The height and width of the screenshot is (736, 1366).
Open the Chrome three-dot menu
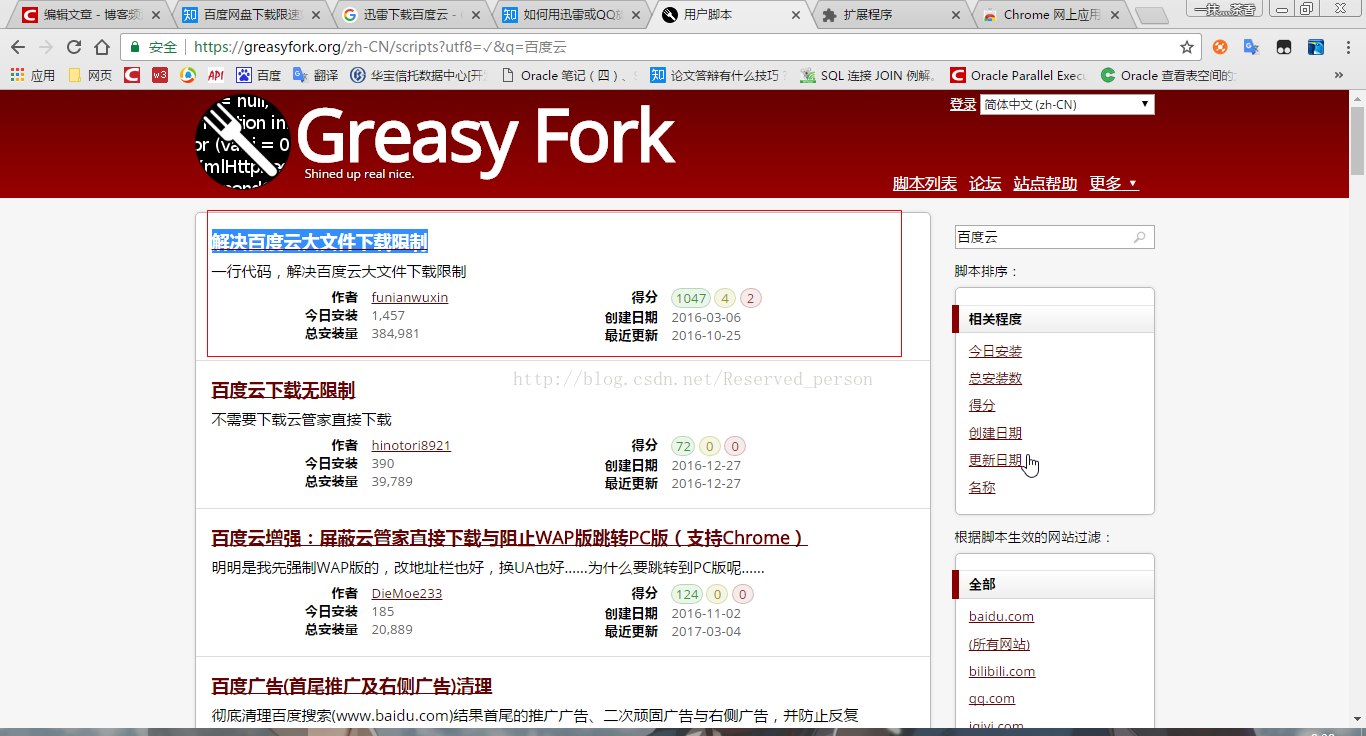[1347, 47]
